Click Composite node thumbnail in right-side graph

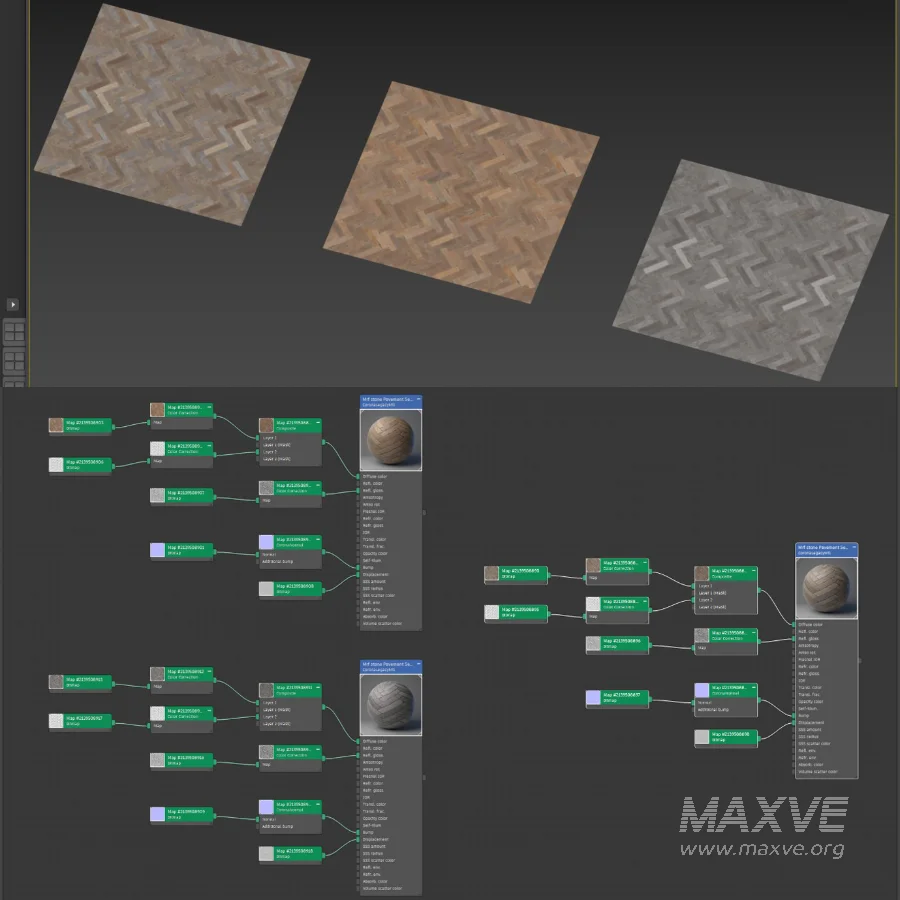701,574
